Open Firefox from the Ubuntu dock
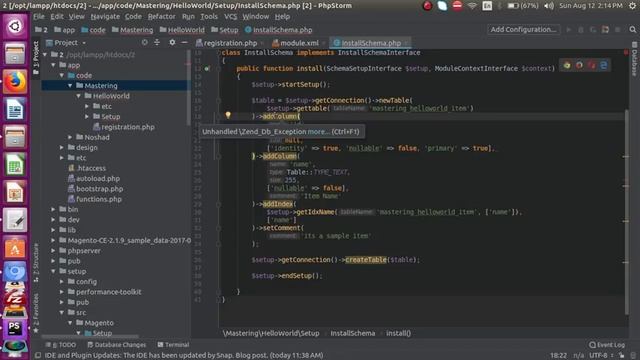The height and width of the screenshot is (360, 640). pyautogui.click(x=15, y=82)
